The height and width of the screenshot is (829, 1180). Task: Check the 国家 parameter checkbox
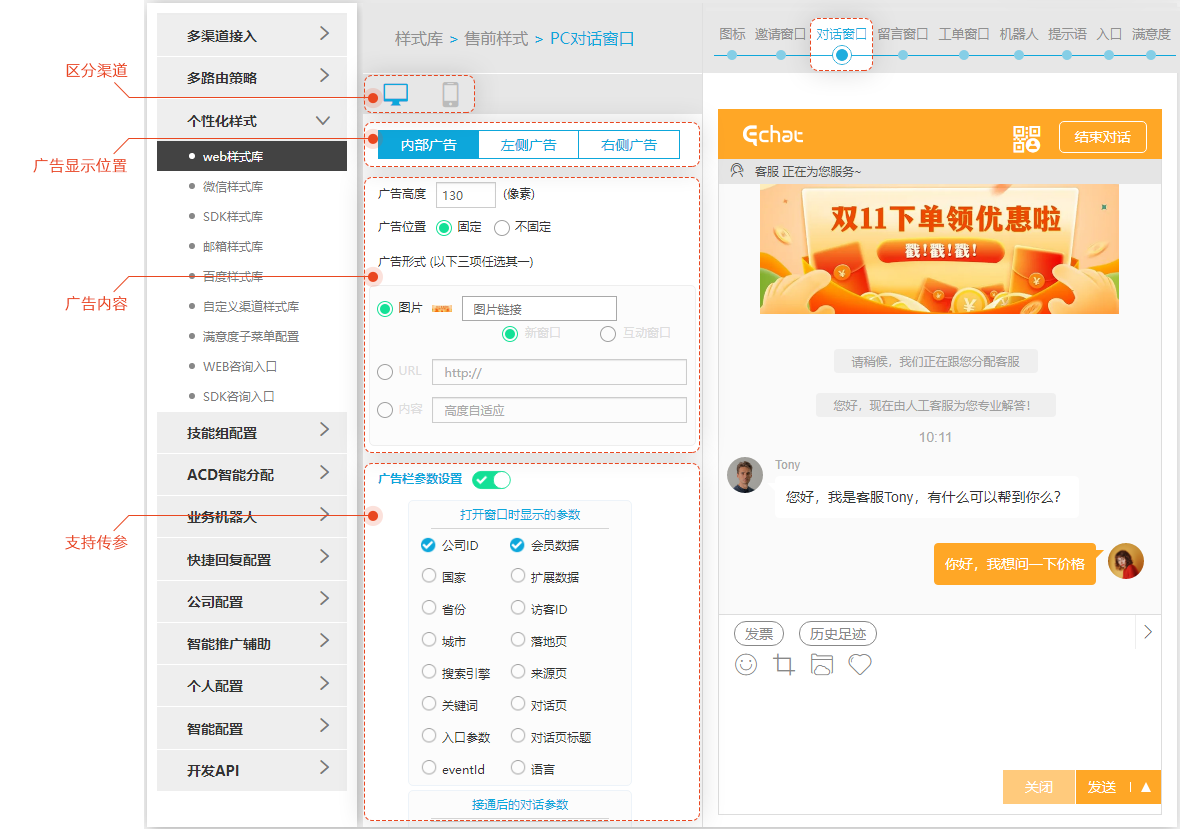point(429,576)
